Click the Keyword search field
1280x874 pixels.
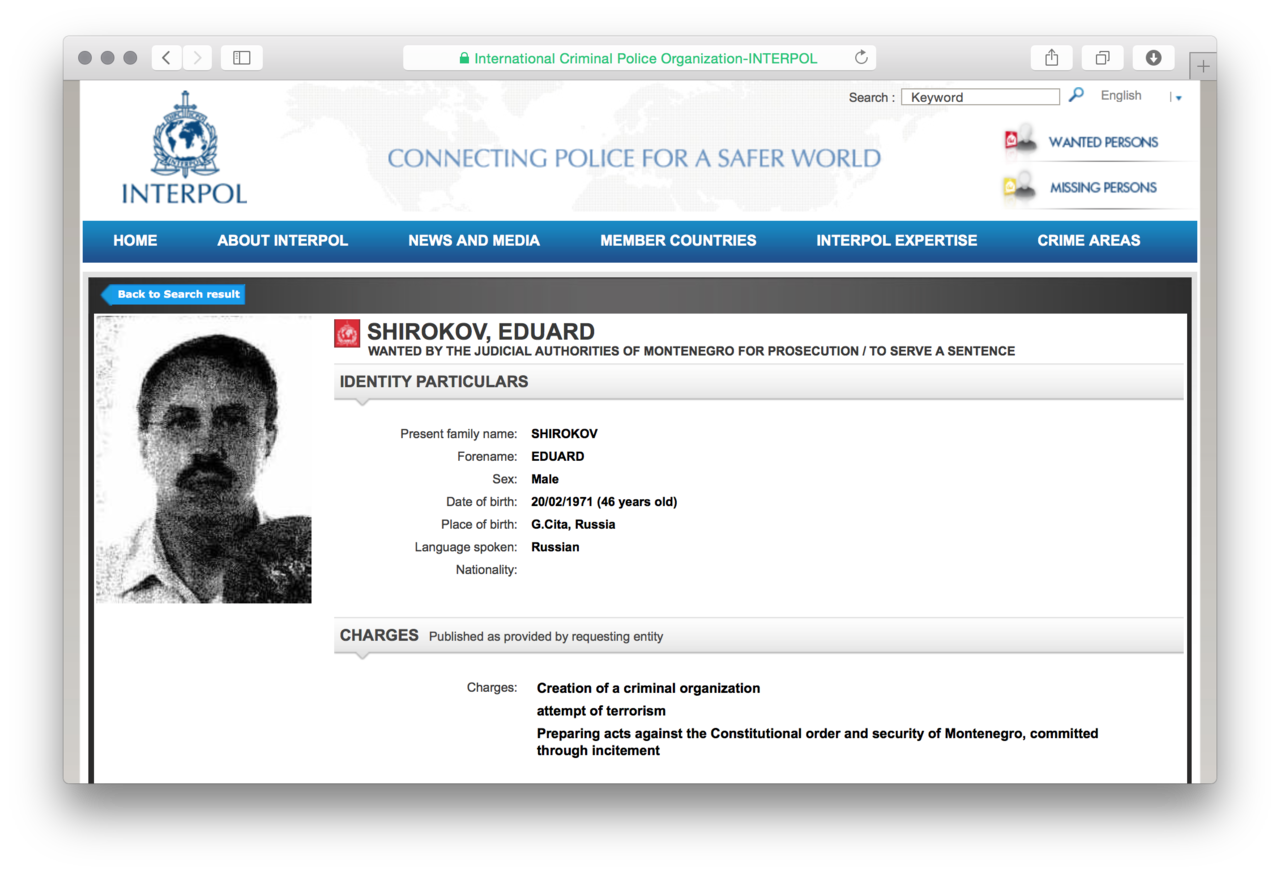[x=980, y=97]
